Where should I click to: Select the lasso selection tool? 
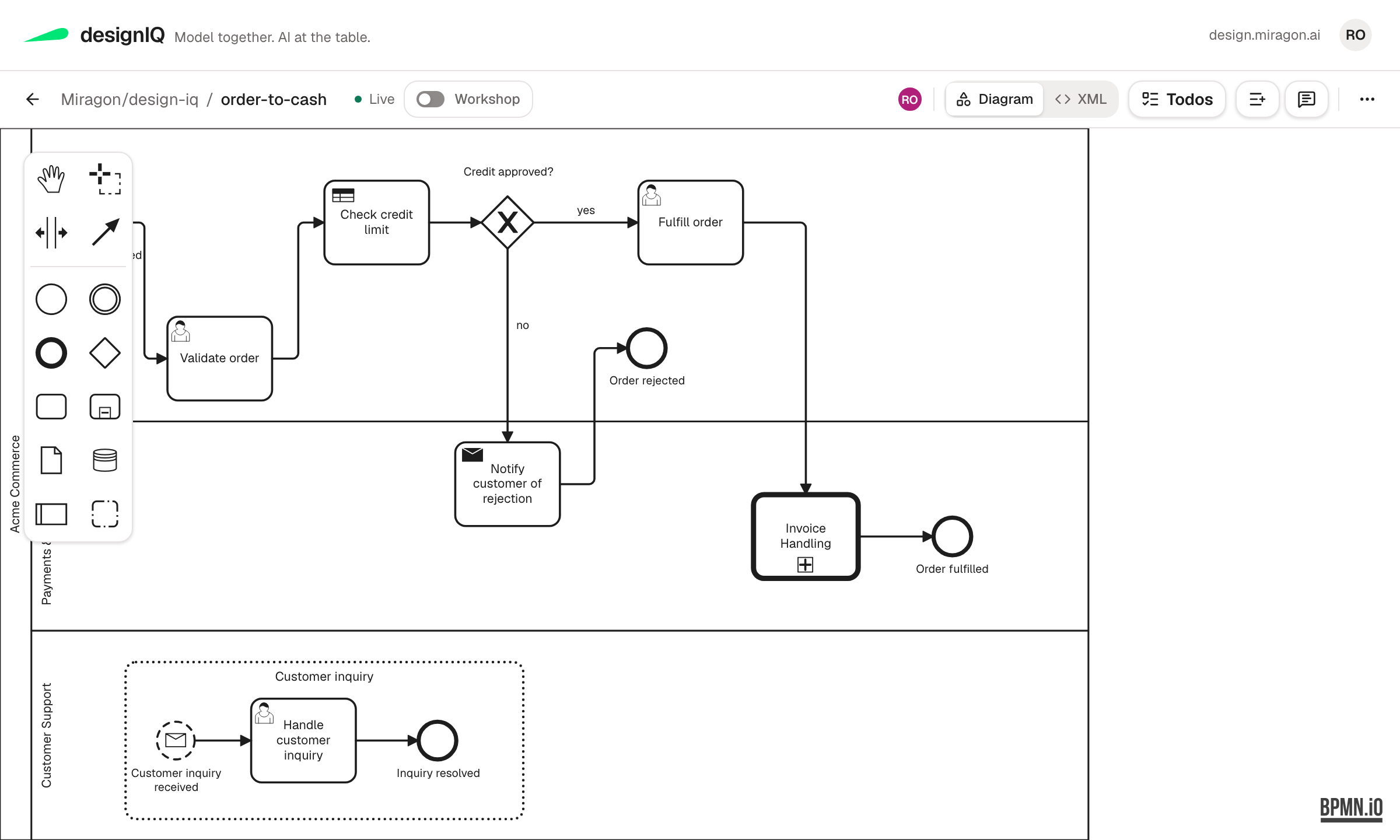click(105, 179)
